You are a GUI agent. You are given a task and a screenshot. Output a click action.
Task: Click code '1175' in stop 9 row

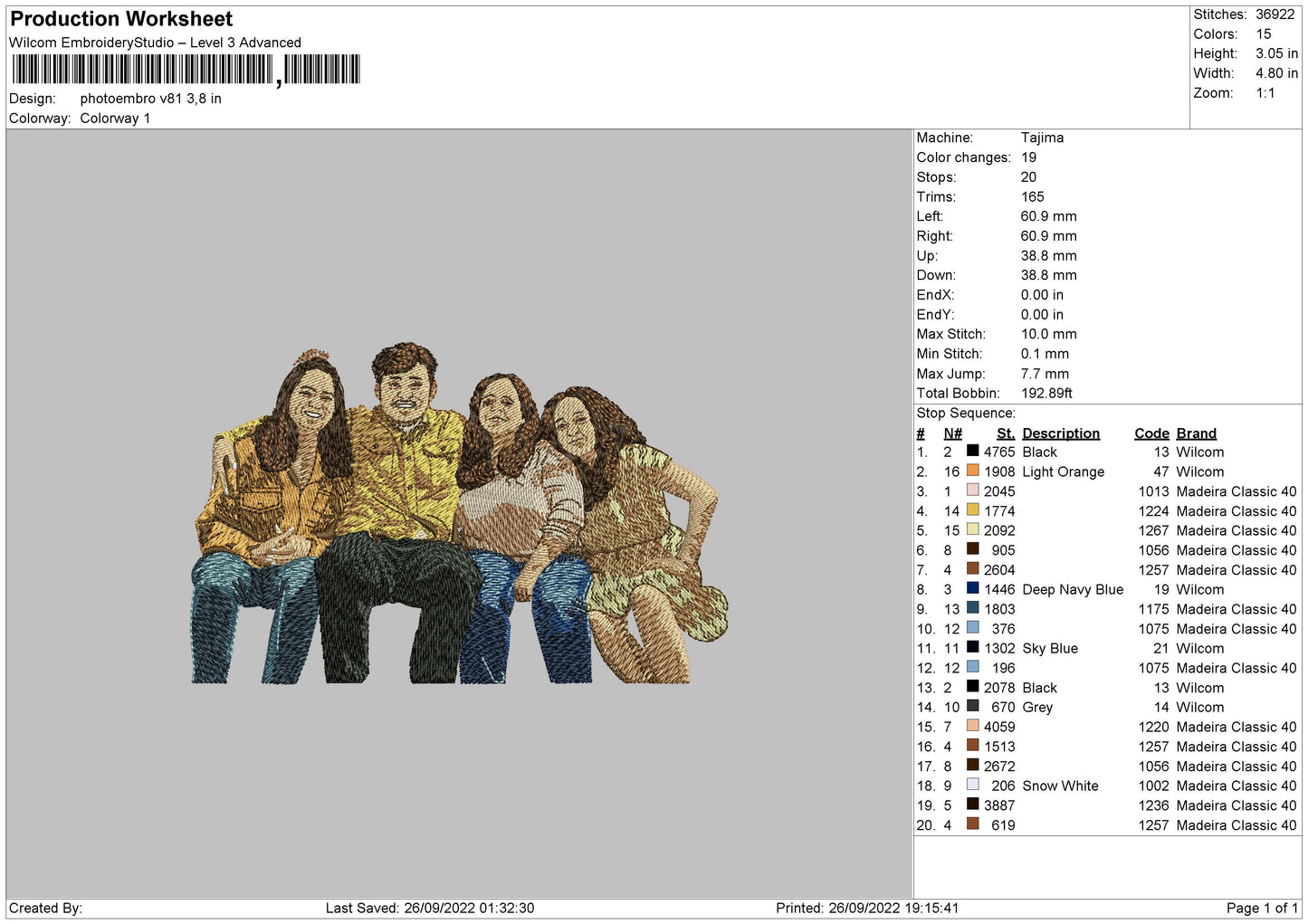(x=1154, y=609)
